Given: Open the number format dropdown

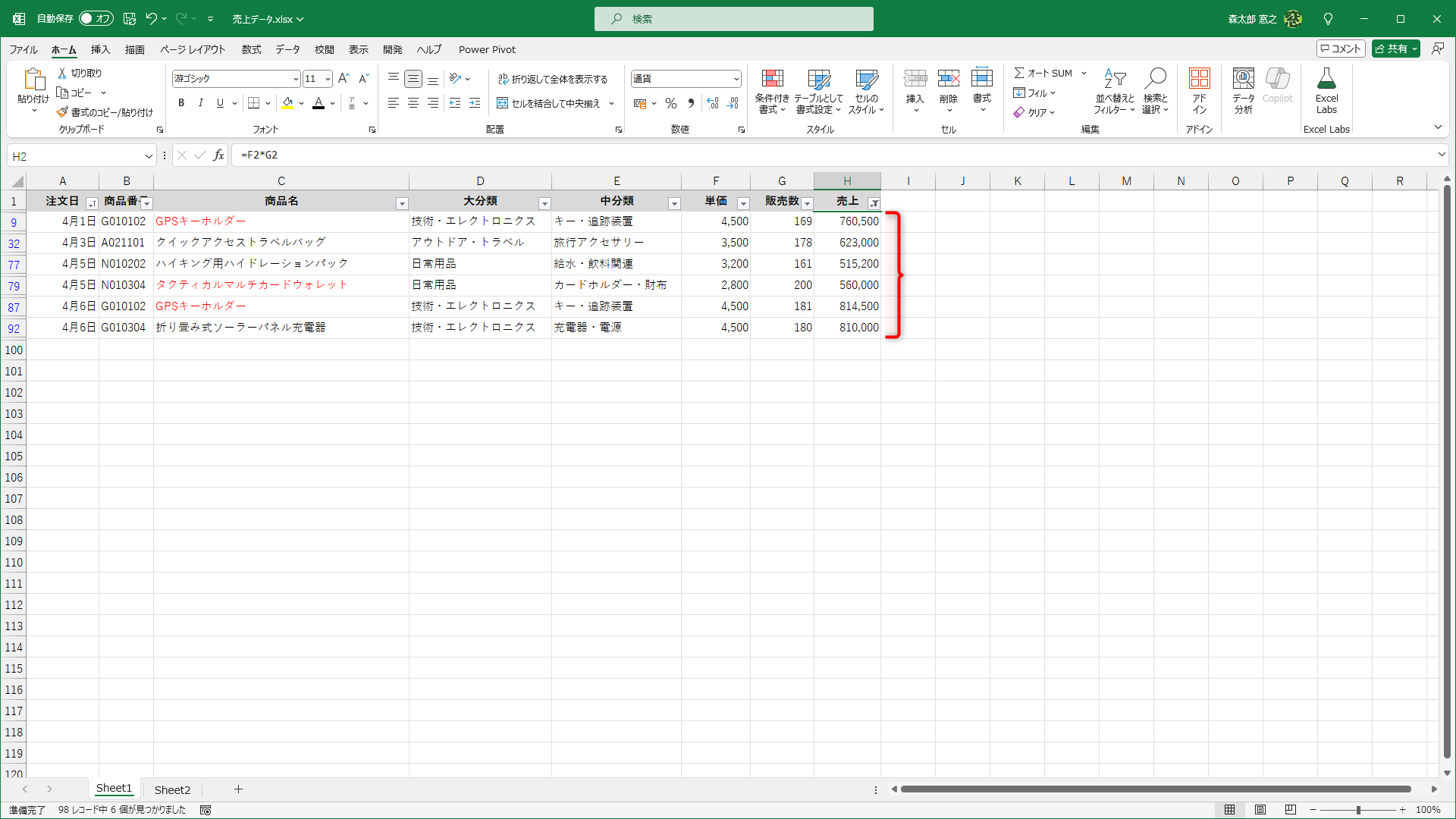Looking at the screenshot, I should pos(736,79).
